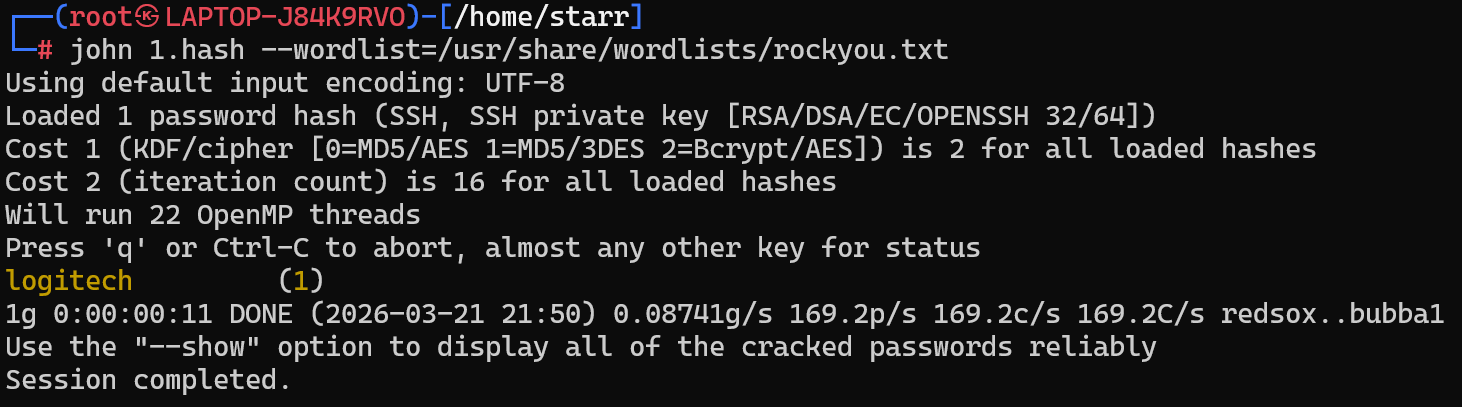Select the "root" username in the prompt

pyautogui.click(x=101, y=17)
